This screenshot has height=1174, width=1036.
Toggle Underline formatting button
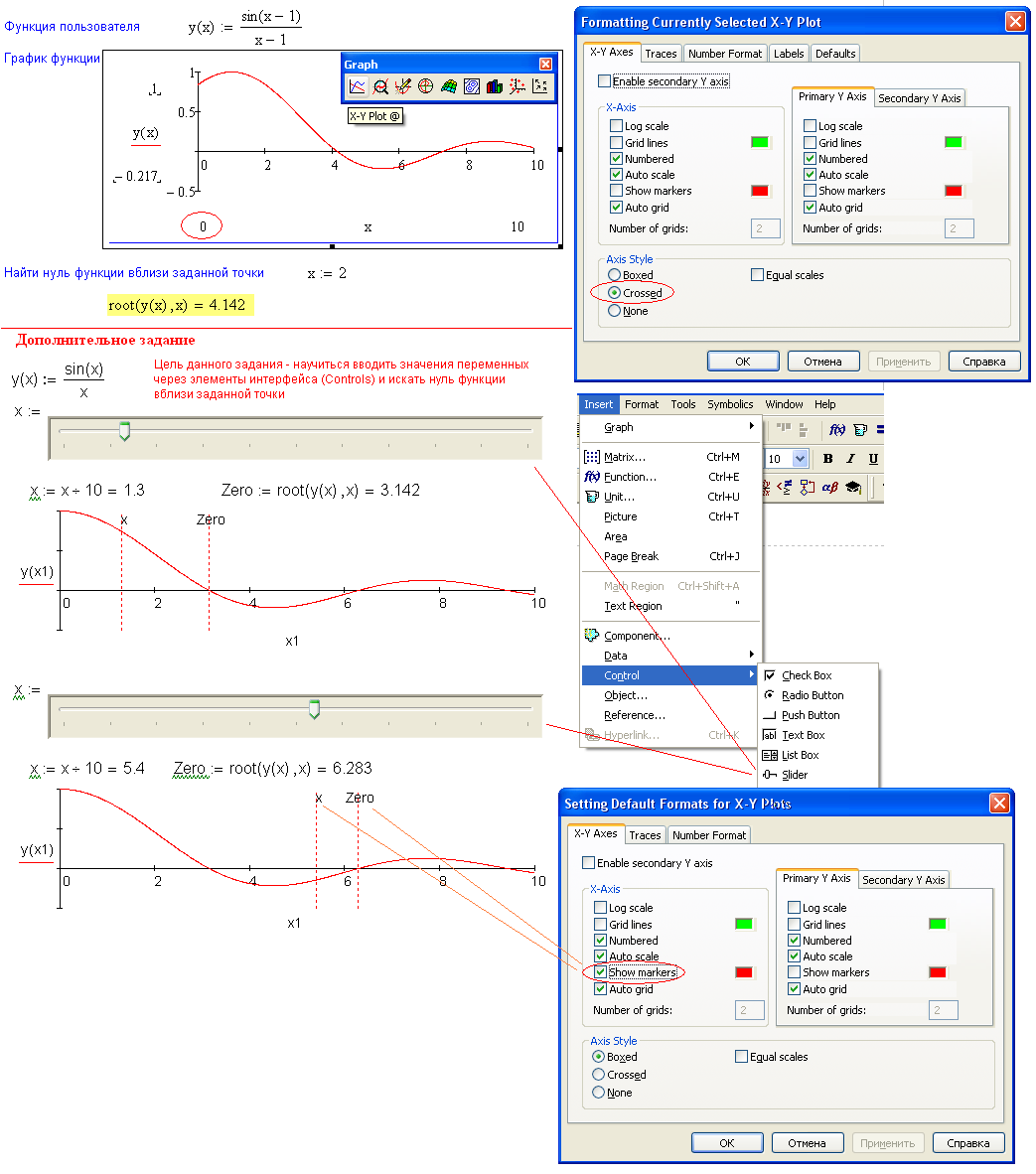[x=873, y=459]
